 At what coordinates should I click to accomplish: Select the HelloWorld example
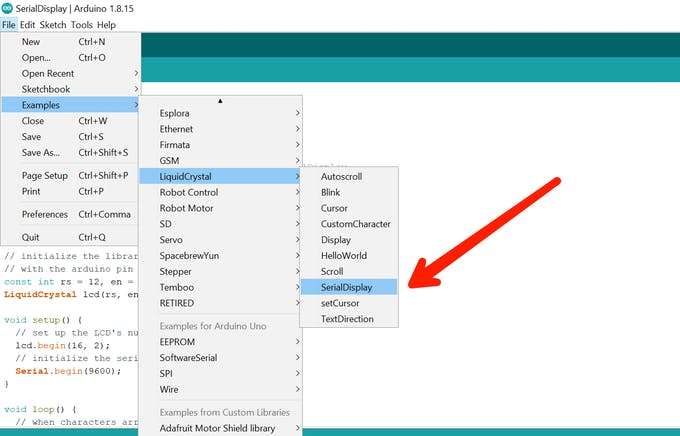coord(349,256)
